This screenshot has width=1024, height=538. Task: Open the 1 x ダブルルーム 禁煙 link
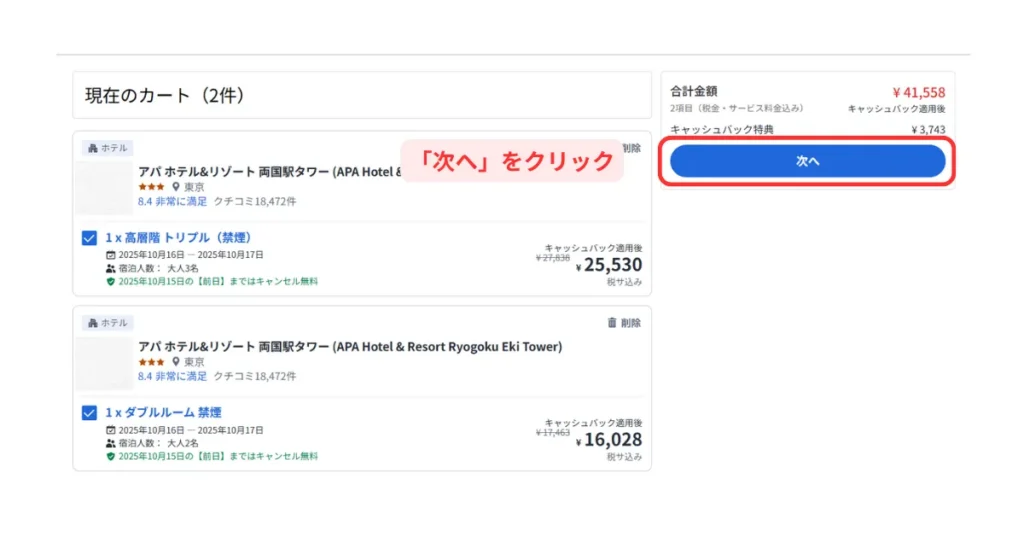[163, 413]
